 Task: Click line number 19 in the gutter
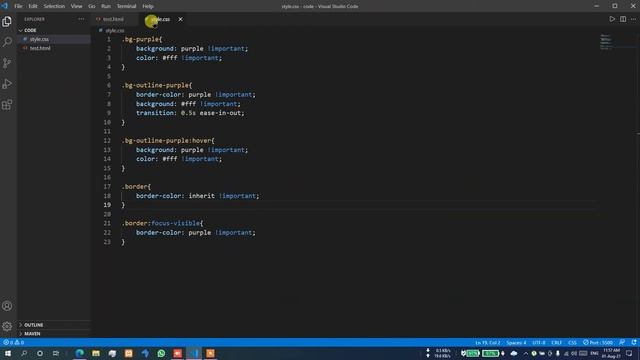tap(107, 205)
